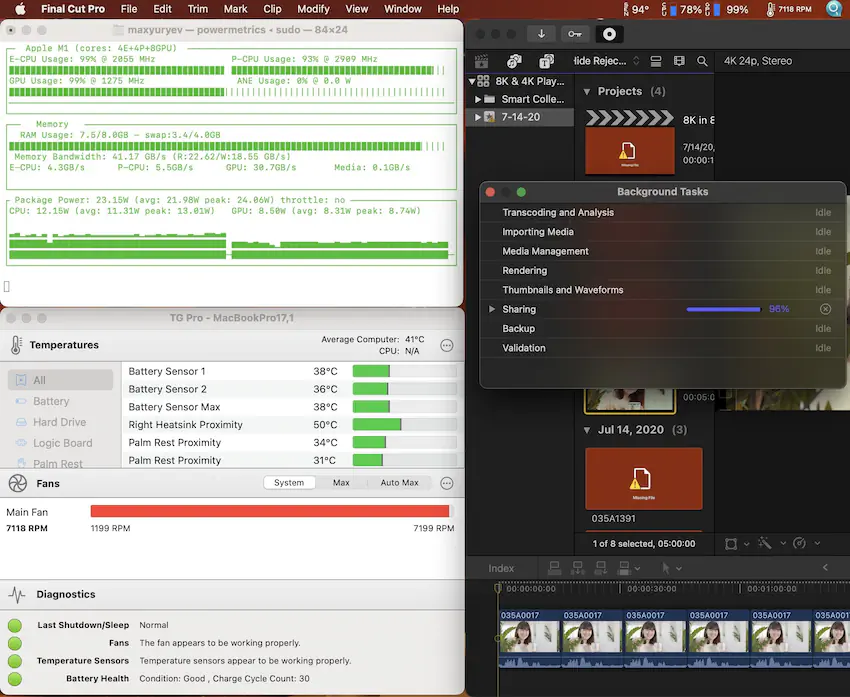
Task: Open the Hide Rejected filter dropdown
Action: pos(606,61)
